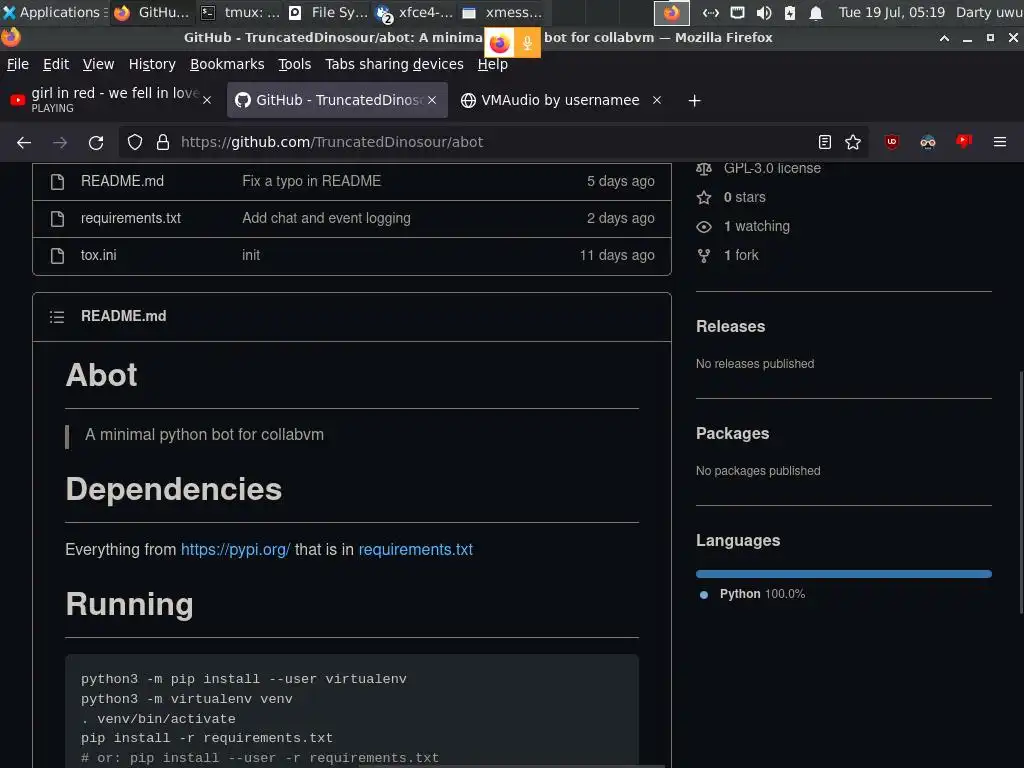Open the README.md file link
Screen dimensions: 1024x768
pyautogui.click(x=122, y=182)
